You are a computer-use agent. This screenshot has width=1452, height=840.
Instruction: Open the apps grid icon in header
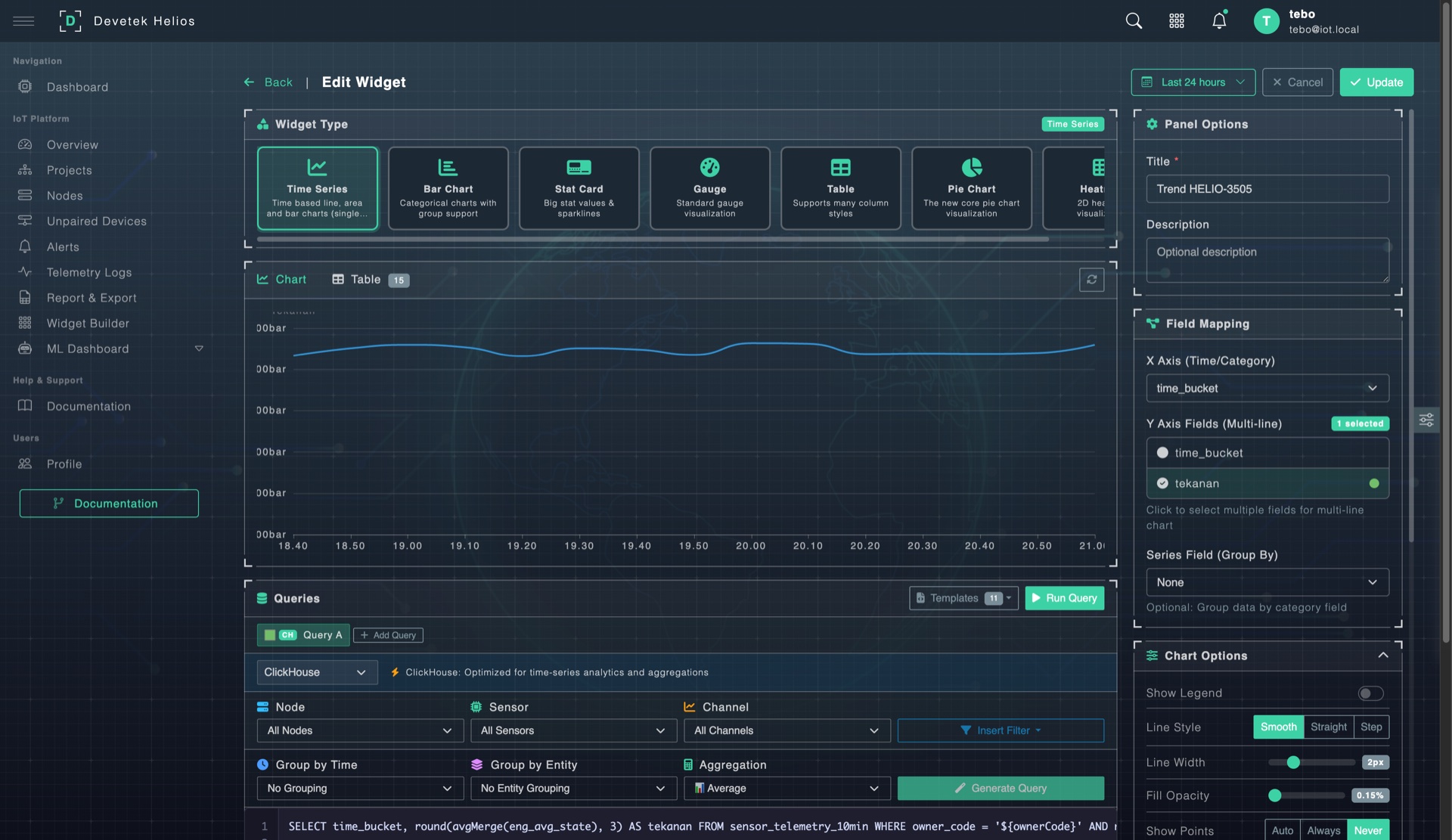click(x=1176, y=20)
